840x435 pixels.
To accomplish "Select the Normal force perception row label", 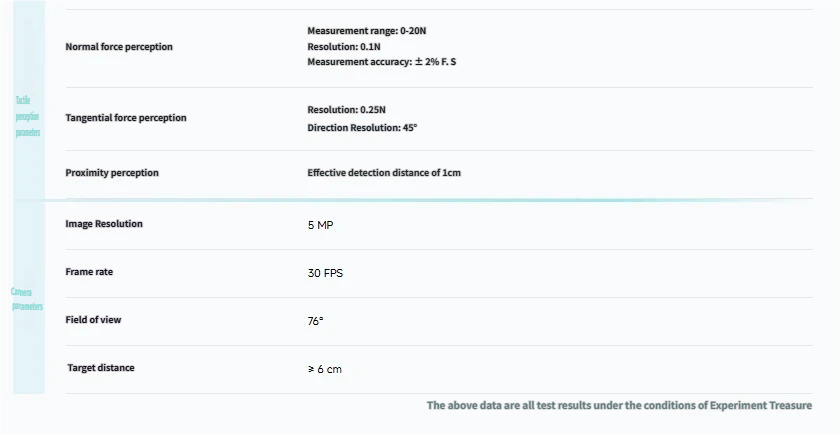I will pos(118,47).
